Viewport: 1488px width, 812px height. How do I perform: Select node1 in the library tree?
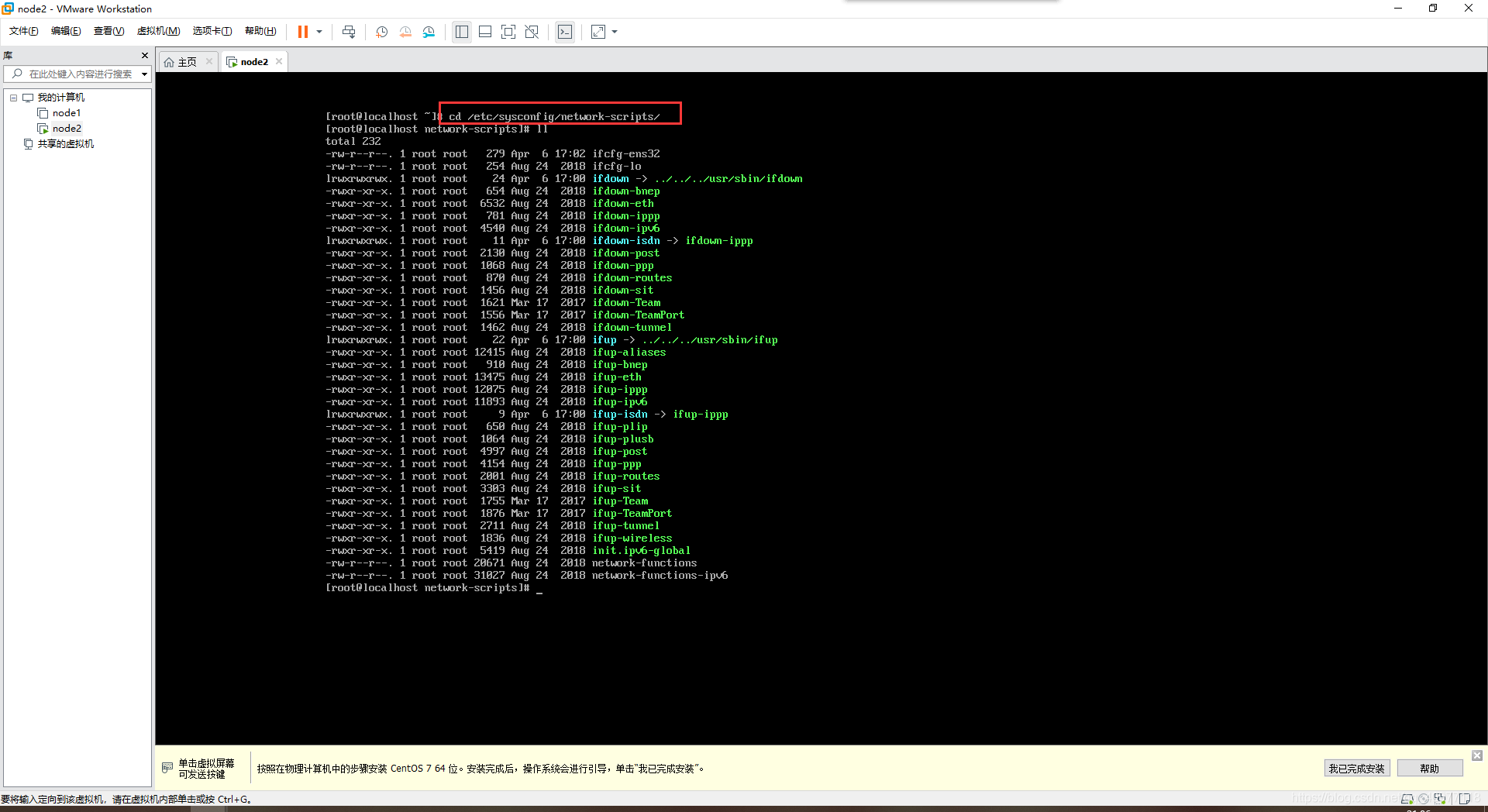coord(67,113)
